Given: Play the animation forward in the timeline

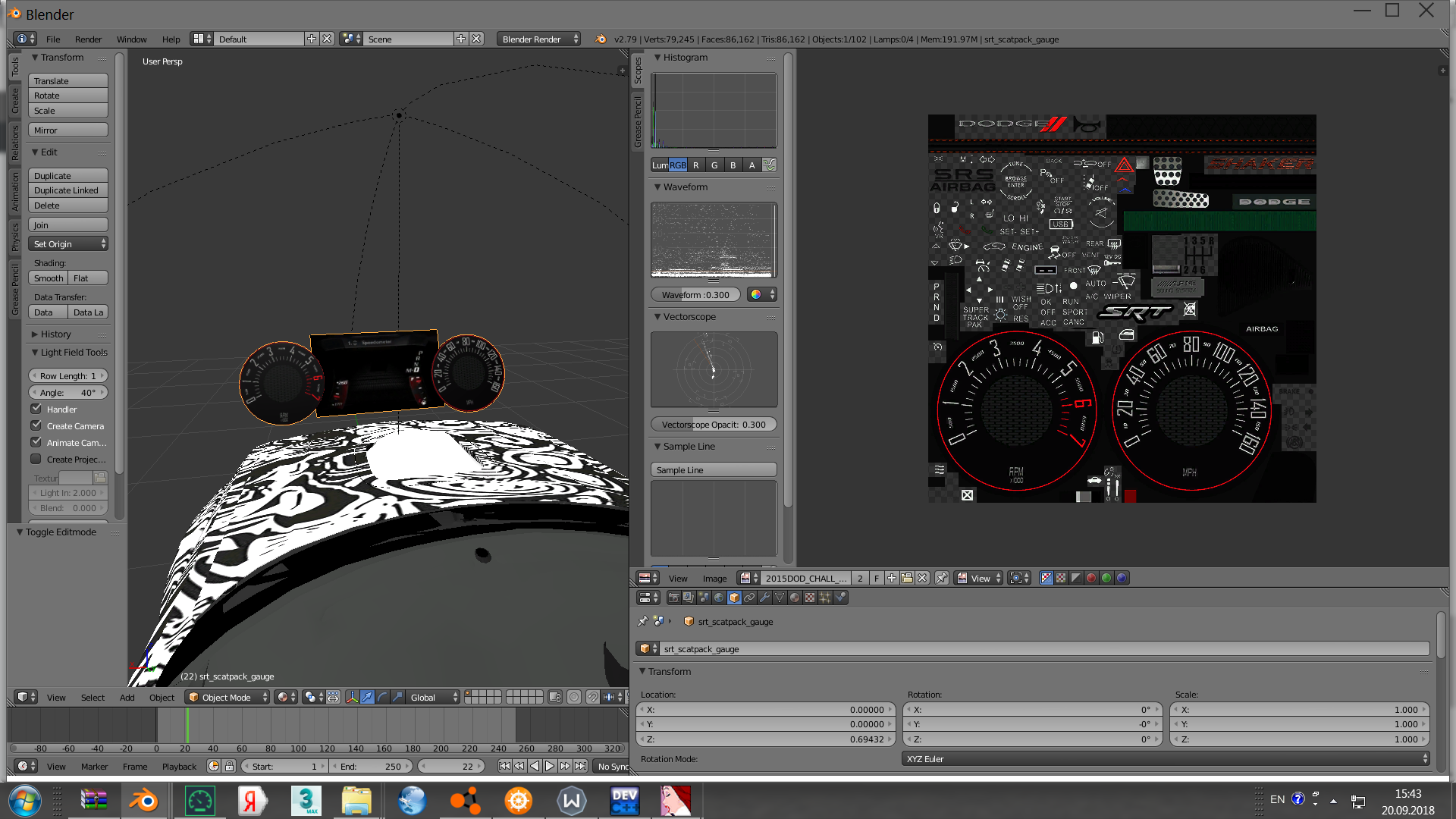Looking at the screenshot, I should click(x=550, y=766).
